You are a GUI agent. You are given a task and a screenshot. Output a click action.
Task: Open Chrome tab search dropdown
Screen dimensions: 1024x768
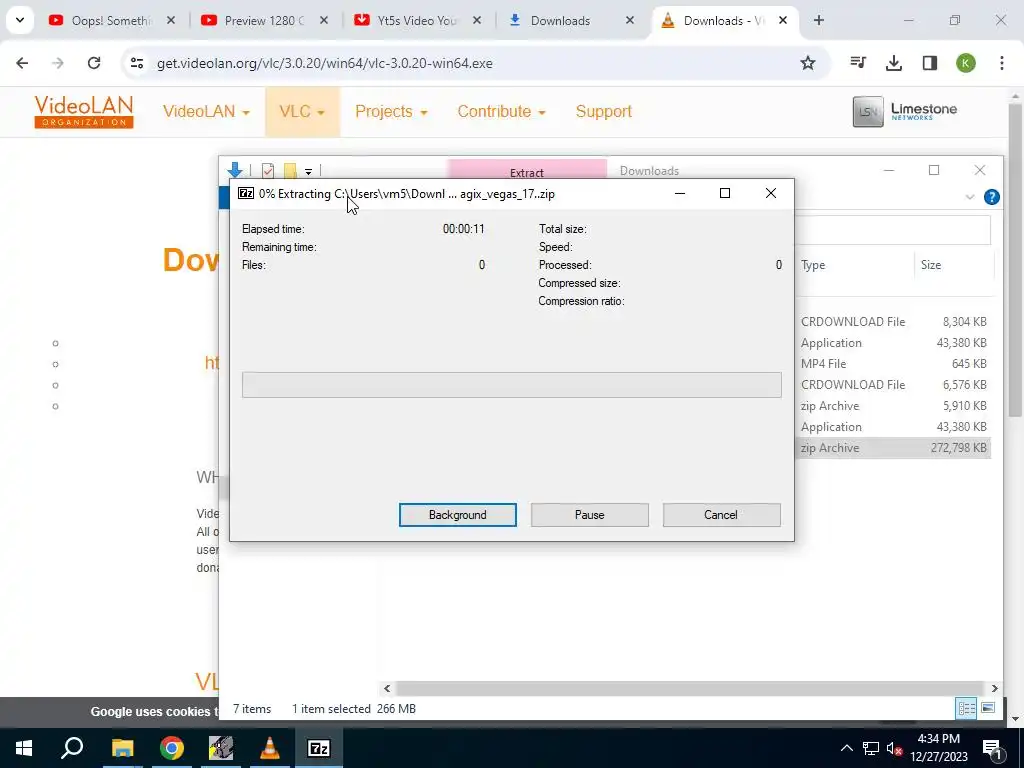[x=20, y=20]
